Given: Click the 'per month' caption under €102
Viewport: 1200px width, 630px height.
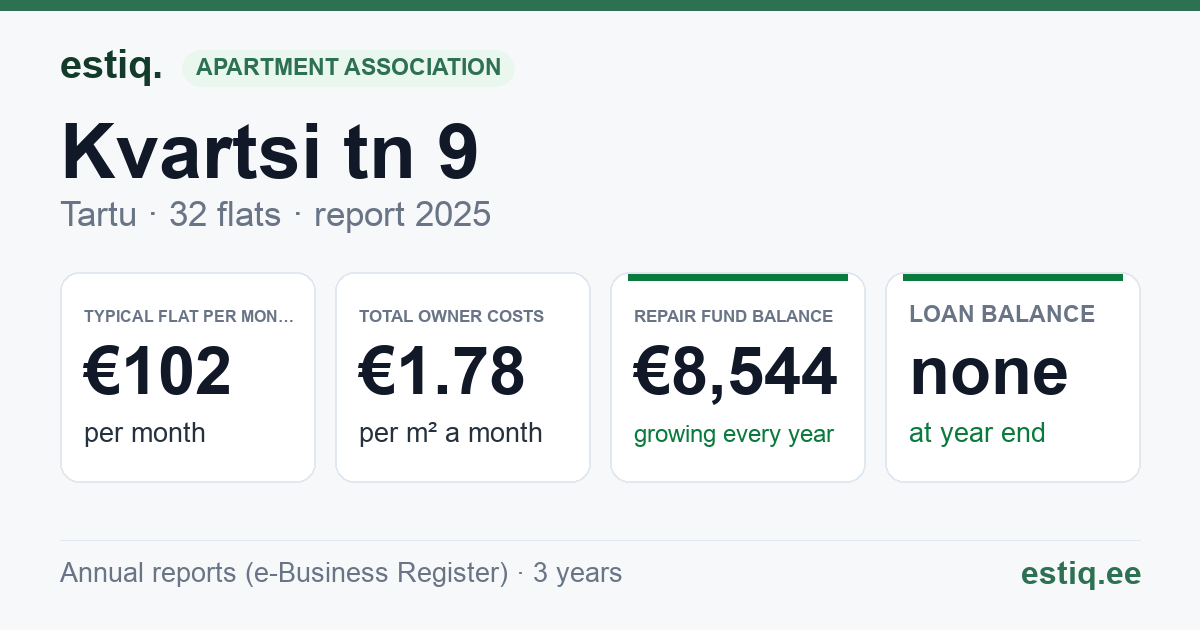Looking at the screenshot, I should click(145, 433).
